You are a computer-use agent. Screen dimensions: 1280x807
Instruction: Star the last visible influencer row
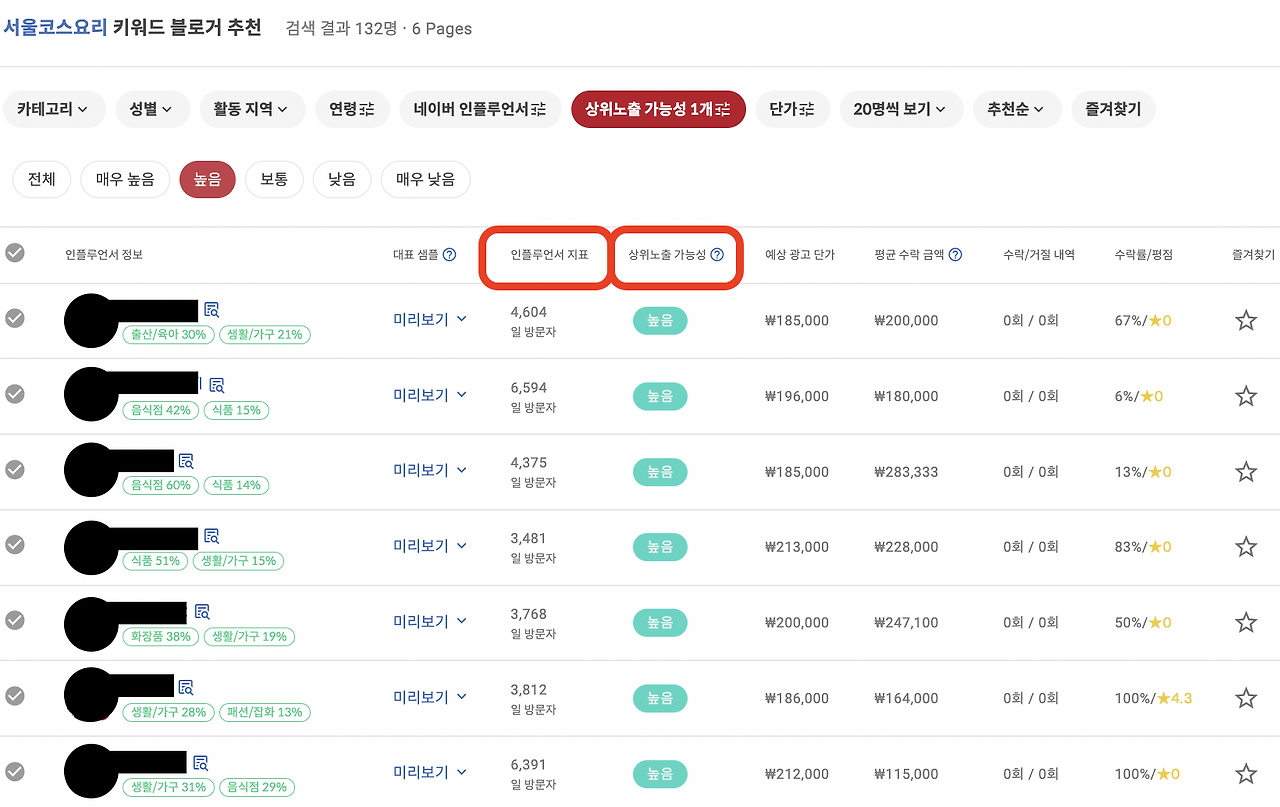(x=1245, y=772)
